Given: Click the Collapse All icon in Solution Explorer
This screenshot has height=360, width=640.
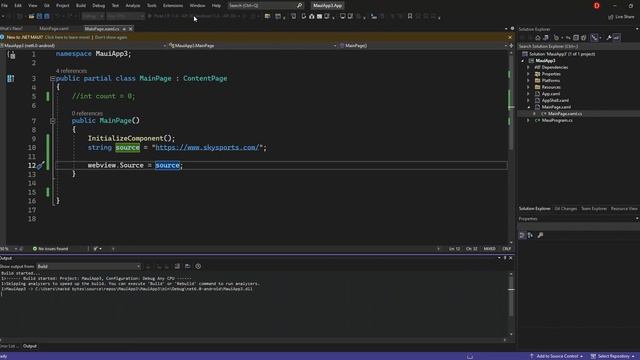Looking at the screenshot, I should (x=576, y=38).
